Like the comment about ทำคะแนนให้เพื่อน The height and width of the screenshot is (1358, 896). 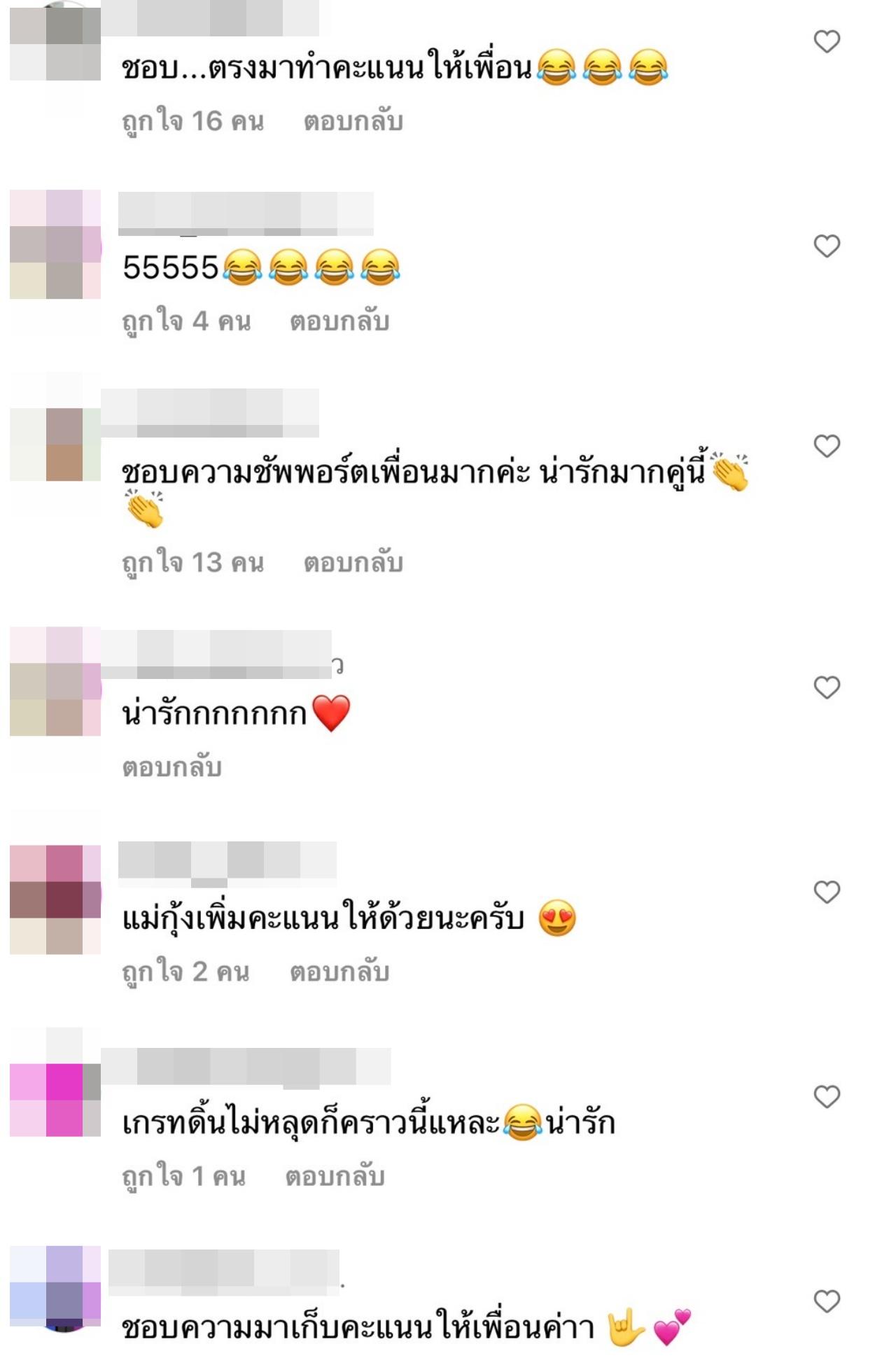(827, 42)
